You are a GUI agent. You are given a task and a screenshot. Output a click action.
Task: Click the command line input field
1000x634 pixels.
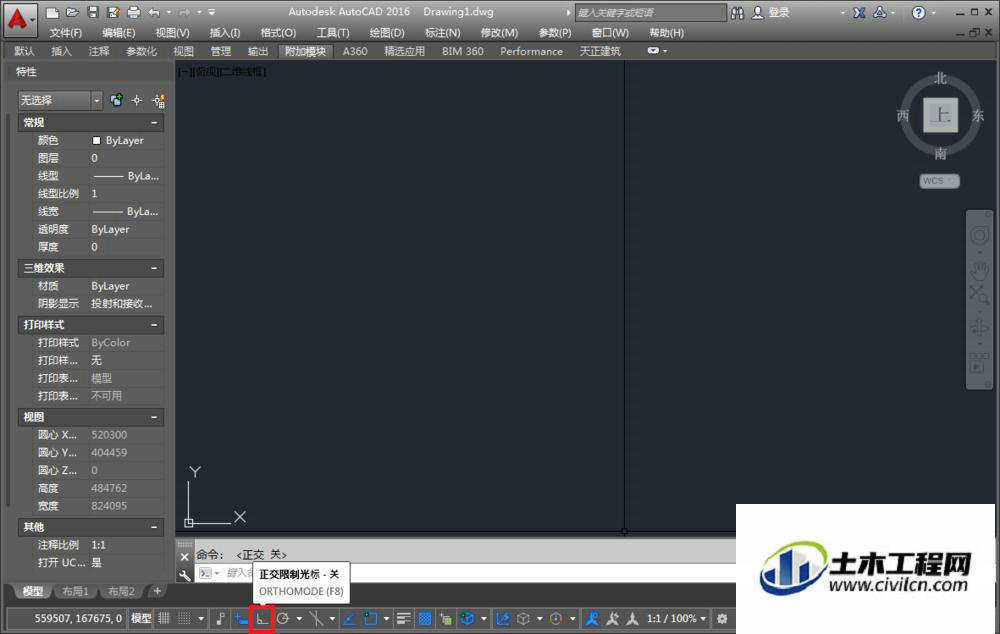pyautogui.click(x=466, y=573)
